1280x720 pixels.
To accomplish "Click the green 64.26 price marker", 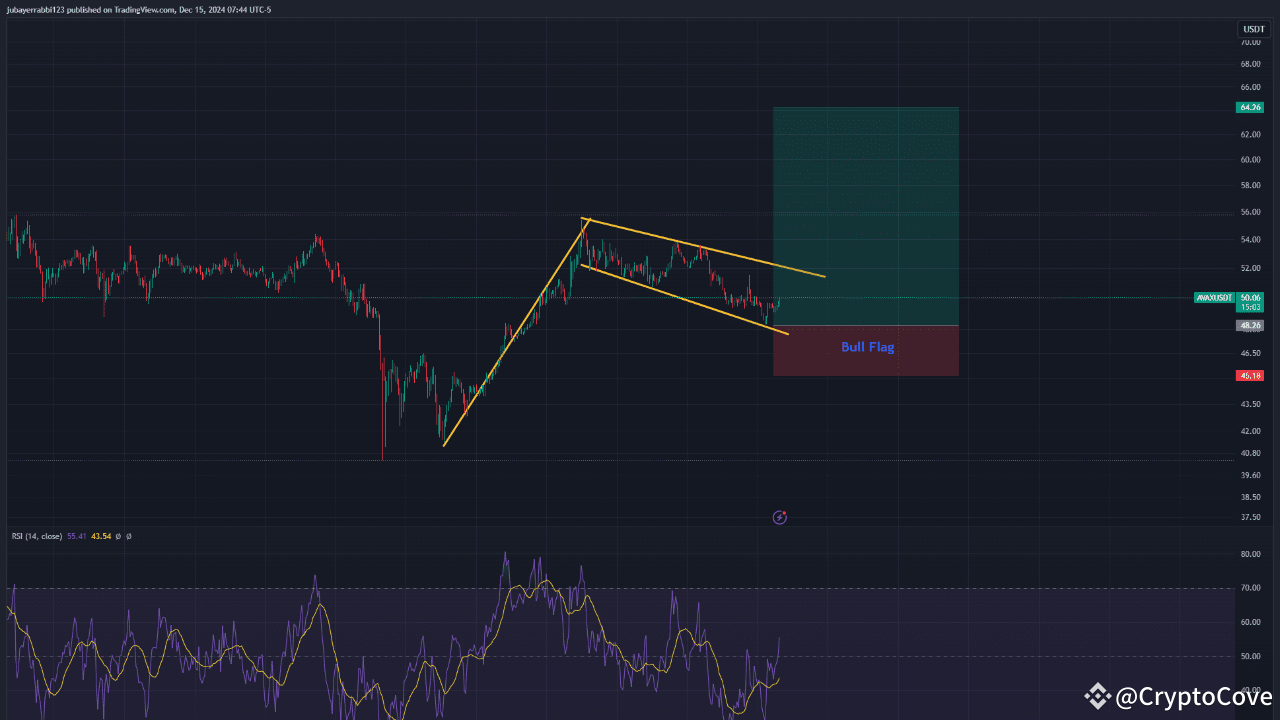I will click(1250, 106).
